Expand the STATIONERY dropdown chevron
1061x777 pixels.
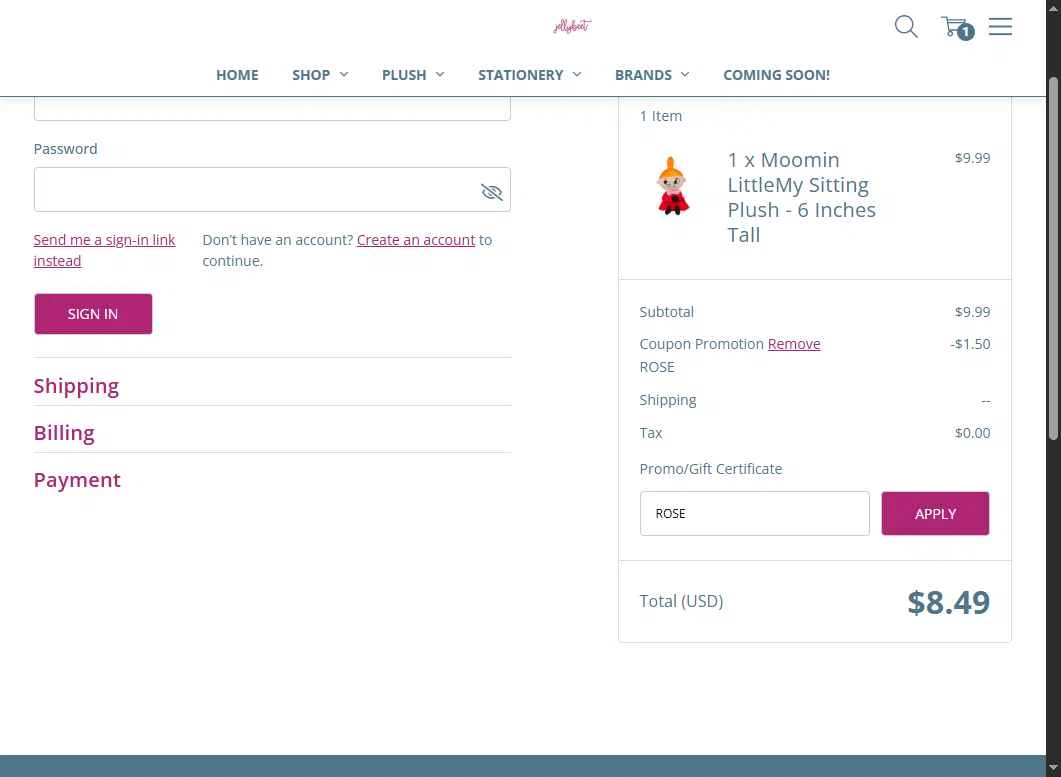pos(577,74)
